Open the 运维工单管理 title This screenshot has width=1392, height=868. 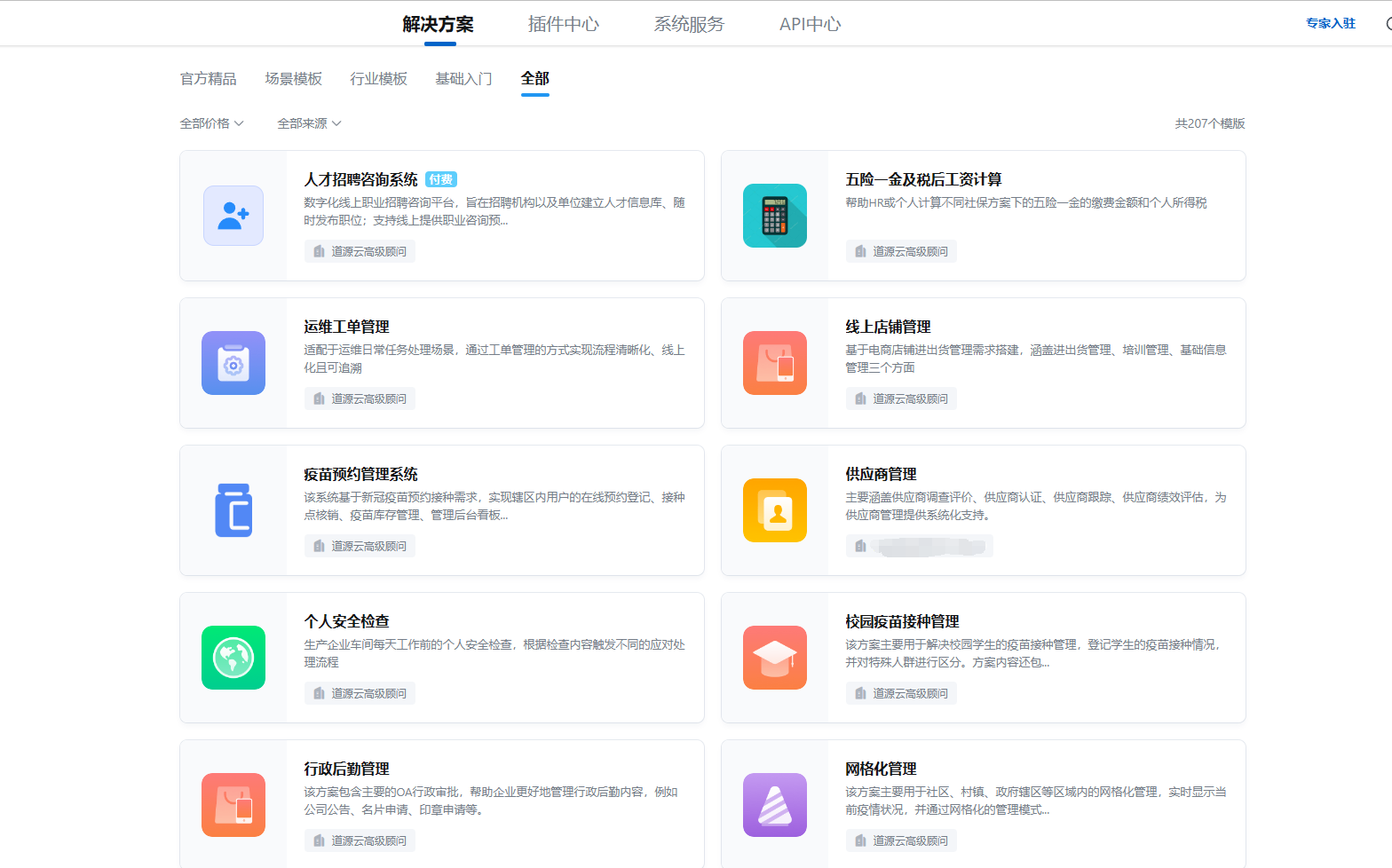347,327
